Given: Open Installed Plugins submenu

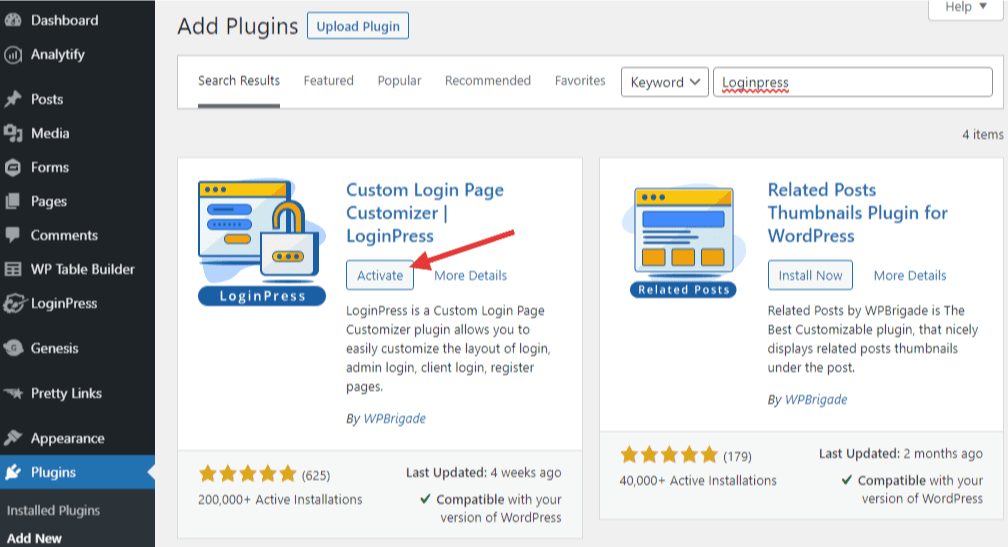Looking at the screenshot, I should pos(53,510).
